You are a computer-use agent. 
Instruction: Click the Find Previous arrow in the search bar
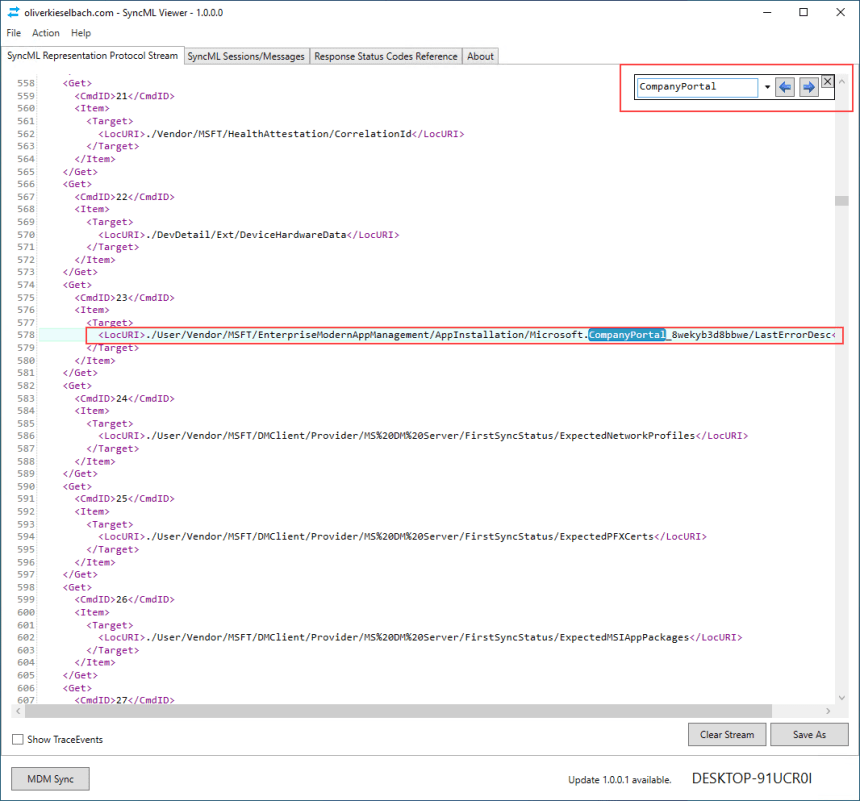(784, 88)
